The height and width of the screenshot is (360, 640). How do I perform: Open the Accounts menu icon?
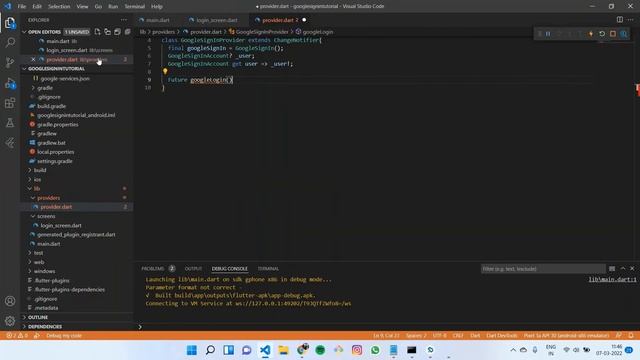[x=10, y=301]
